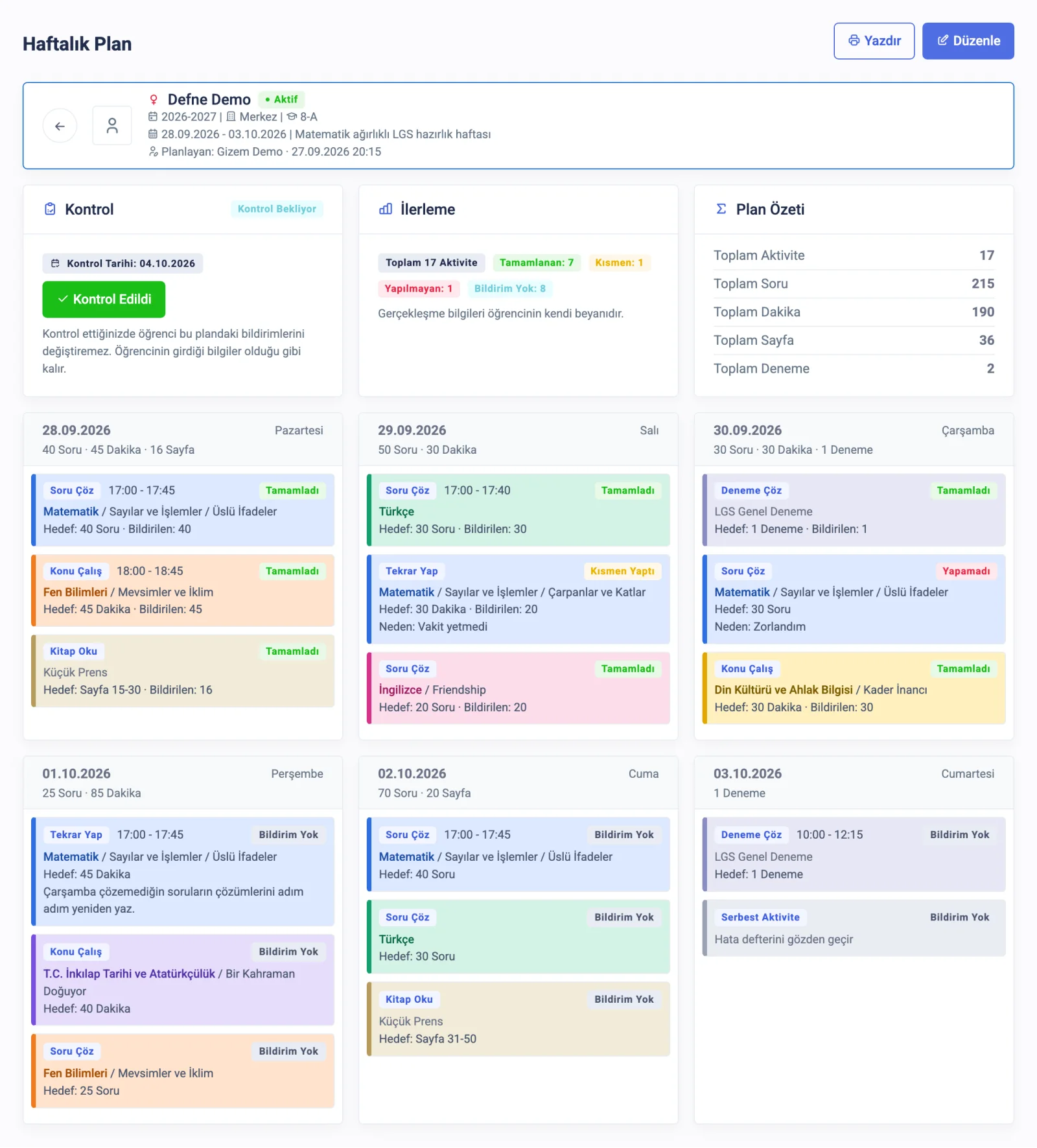Click the Yazdır print button
The width and height of the screenshot is (1037, 1148).
tap(874, 41)
